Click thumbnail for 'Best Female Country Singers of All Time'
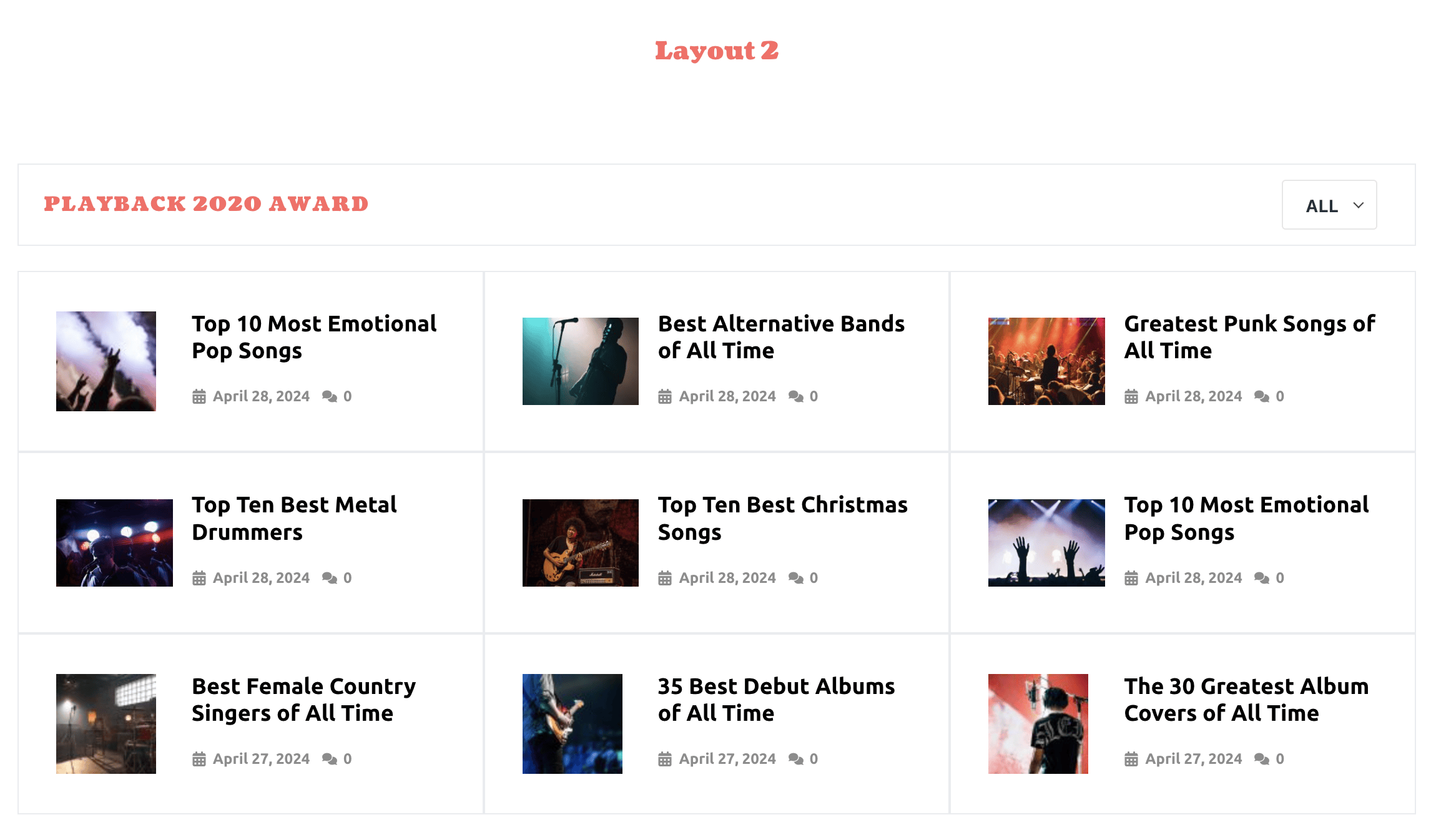This screenshot has height=840, width=1436. pyautogui.click(x=106, y=724)
